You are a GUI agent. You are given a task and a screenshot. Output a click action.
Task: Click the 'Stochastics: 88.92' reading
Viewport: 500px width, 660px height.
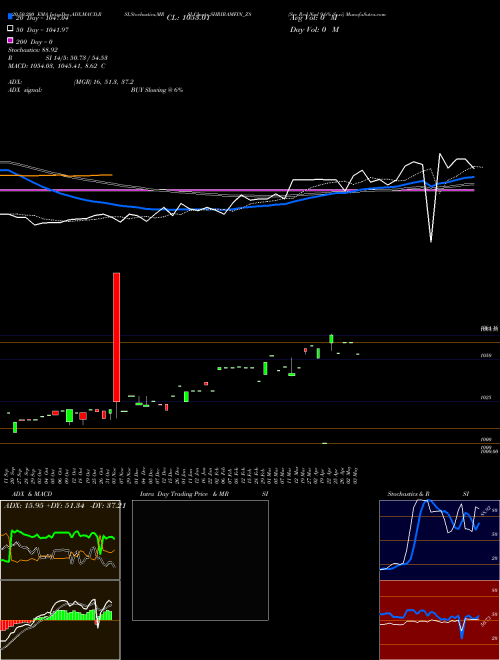point(33,50)
